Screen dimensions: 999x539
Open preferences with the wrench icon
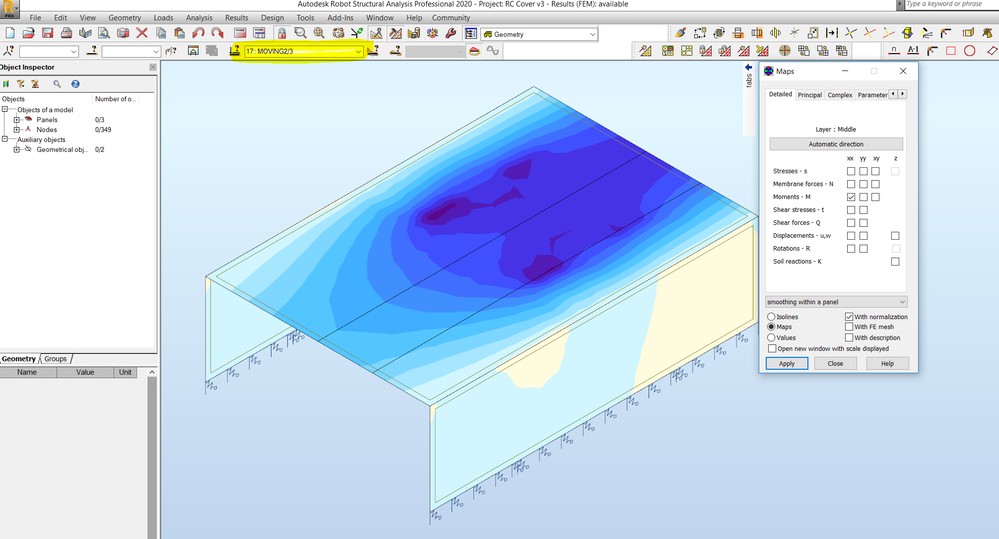[451, 33]
